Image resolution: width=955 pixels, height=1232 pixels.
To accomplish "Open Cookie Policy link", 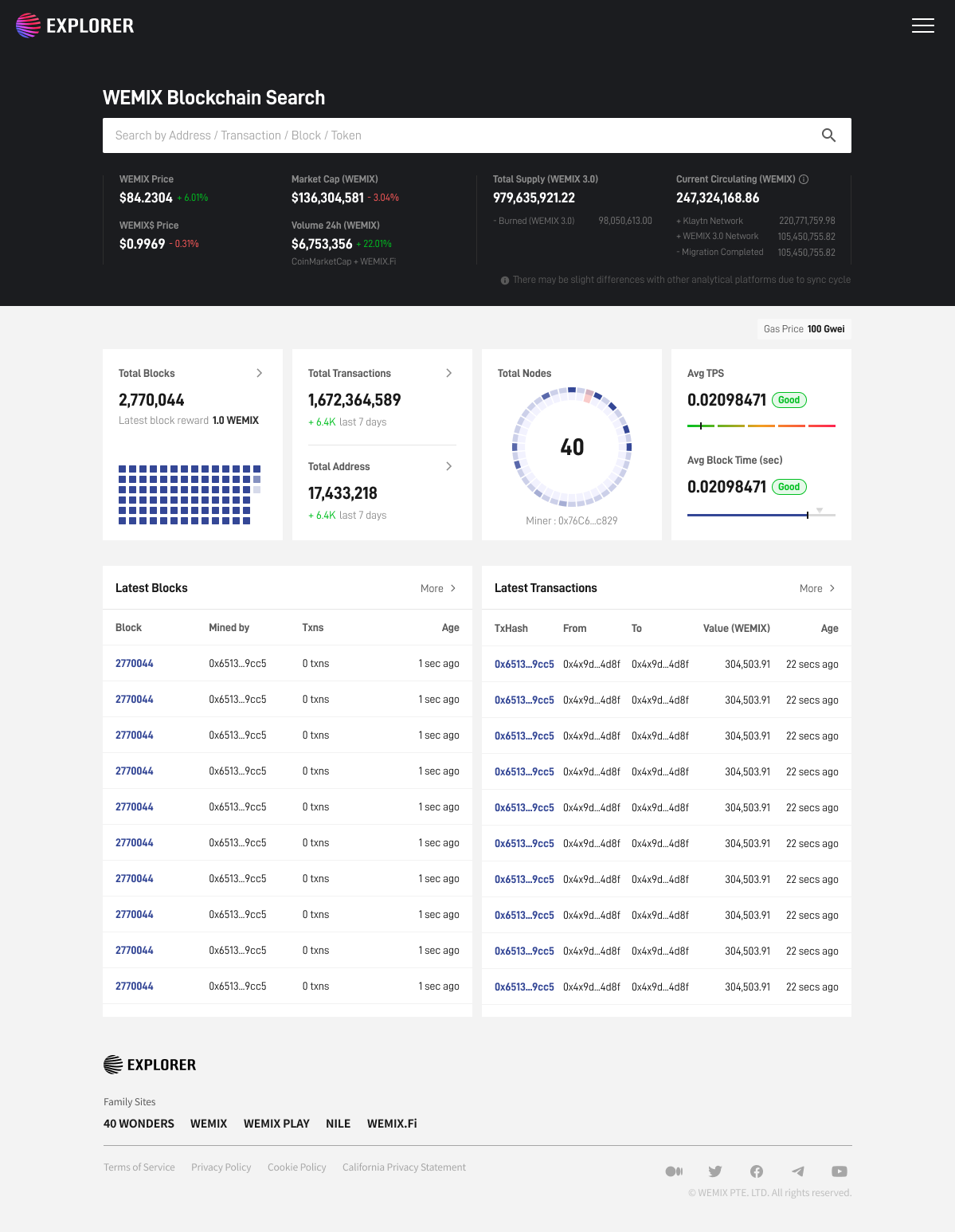I will click(x=297, y=1167).
